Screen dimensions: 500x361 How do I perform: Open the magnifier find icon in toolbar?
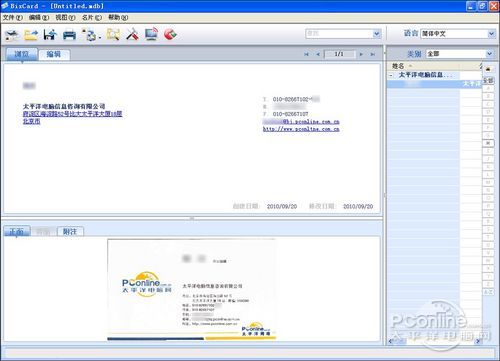point(113,34)
